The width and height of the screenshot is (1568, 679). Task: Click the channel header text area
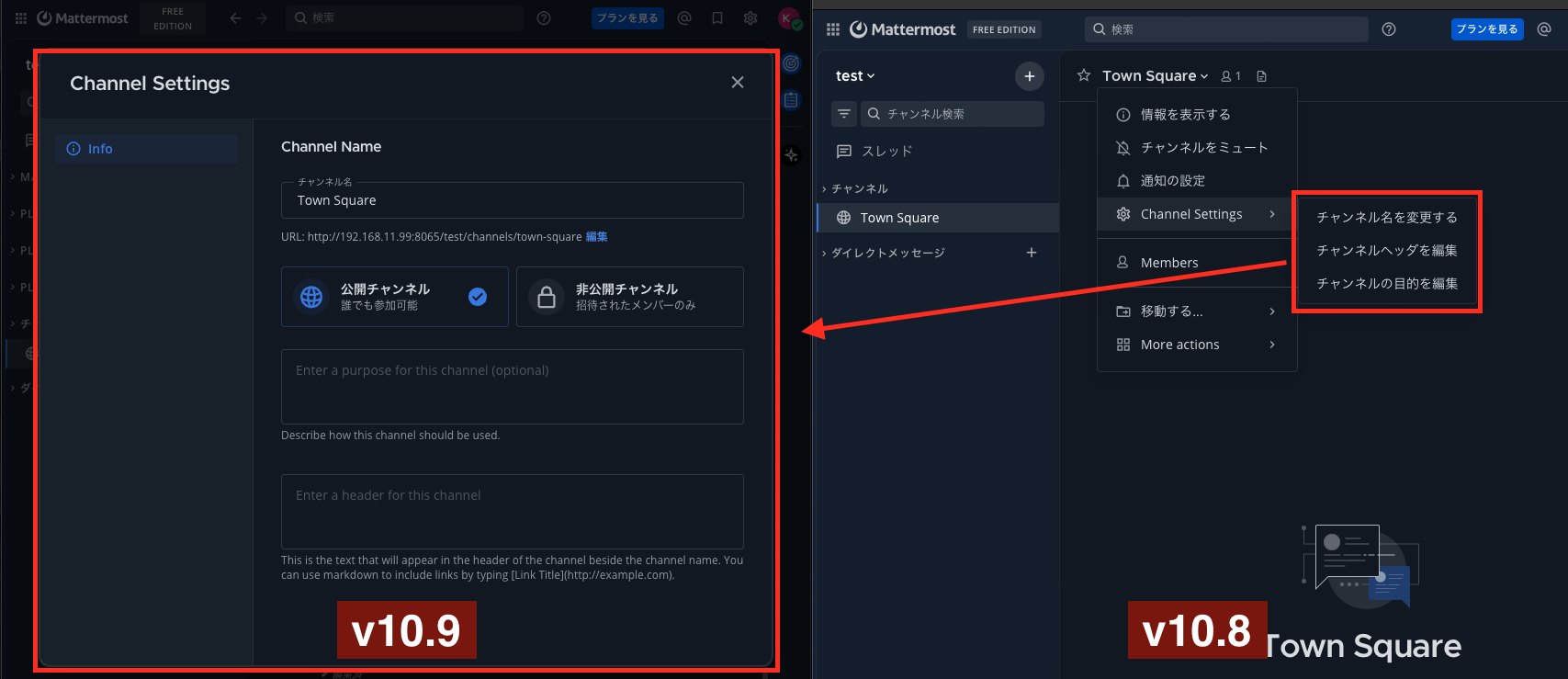(x=513, y=512)
